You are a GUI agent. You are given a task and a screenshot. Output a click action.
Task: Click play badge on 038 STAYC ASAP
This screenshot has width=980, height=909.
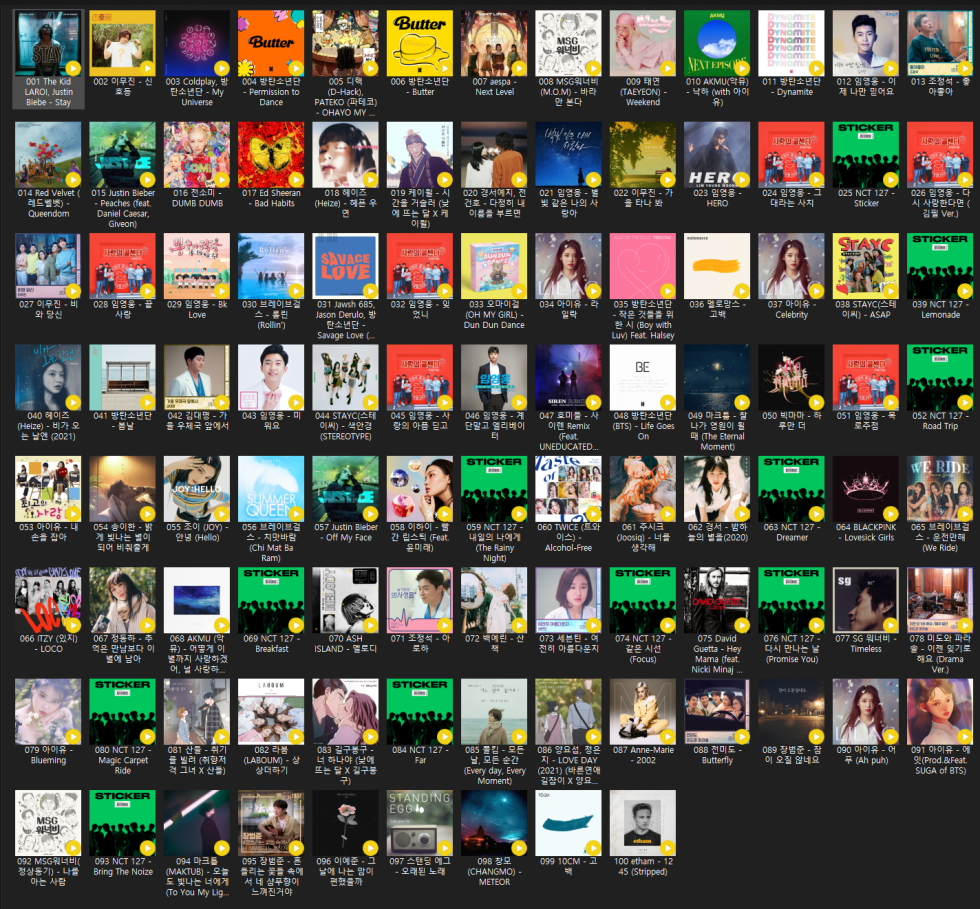point(891,291)
